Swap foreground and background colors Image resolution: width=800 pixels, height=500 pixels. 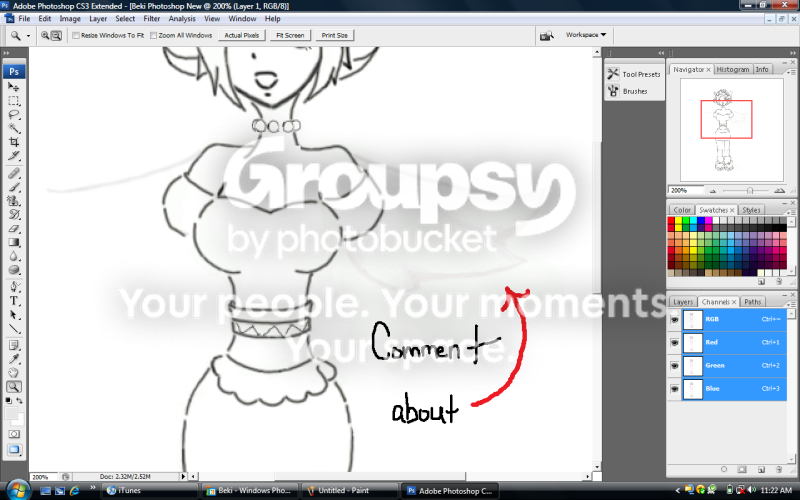(x=19, y=401)
